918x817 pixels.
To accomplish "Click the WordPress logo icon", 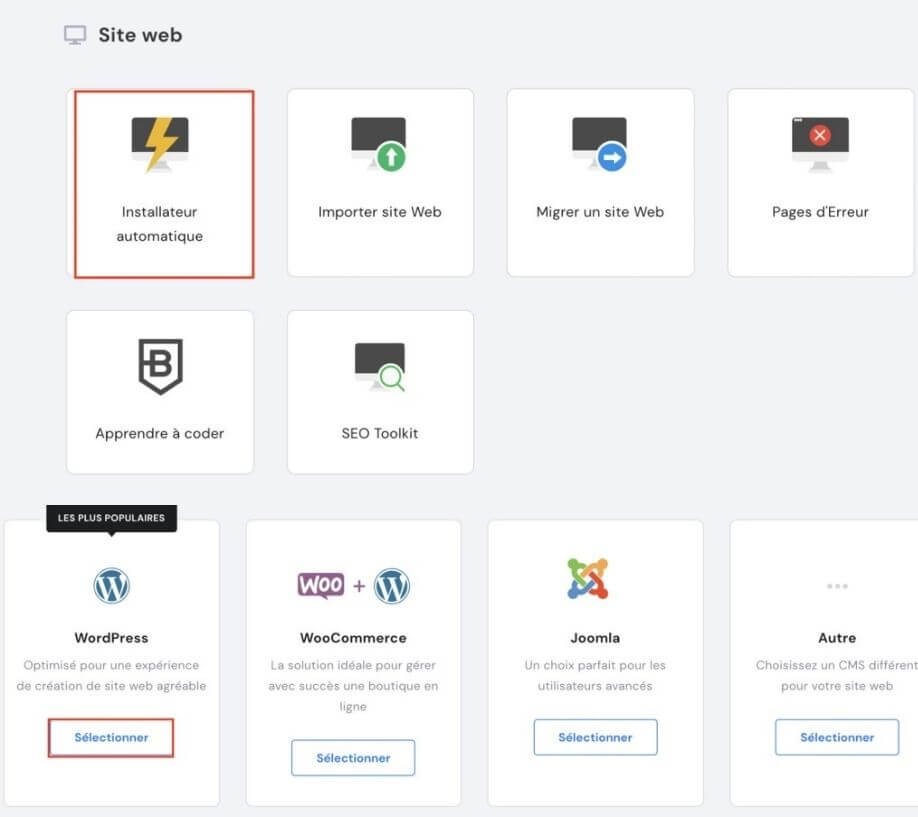I will pyautogui.click(x=111, y=585).
